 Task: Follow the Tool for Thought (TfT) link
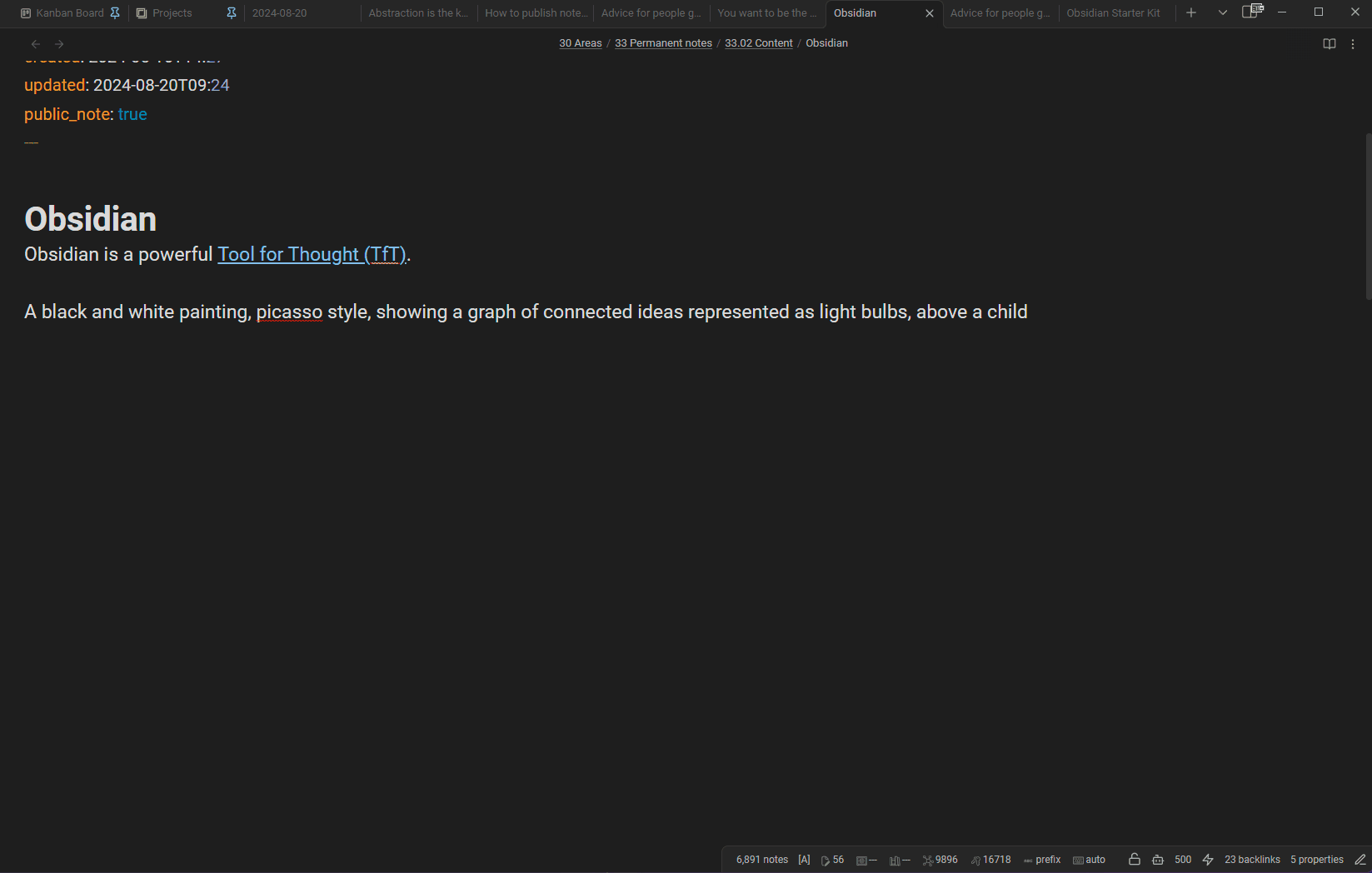pos(312,254)
